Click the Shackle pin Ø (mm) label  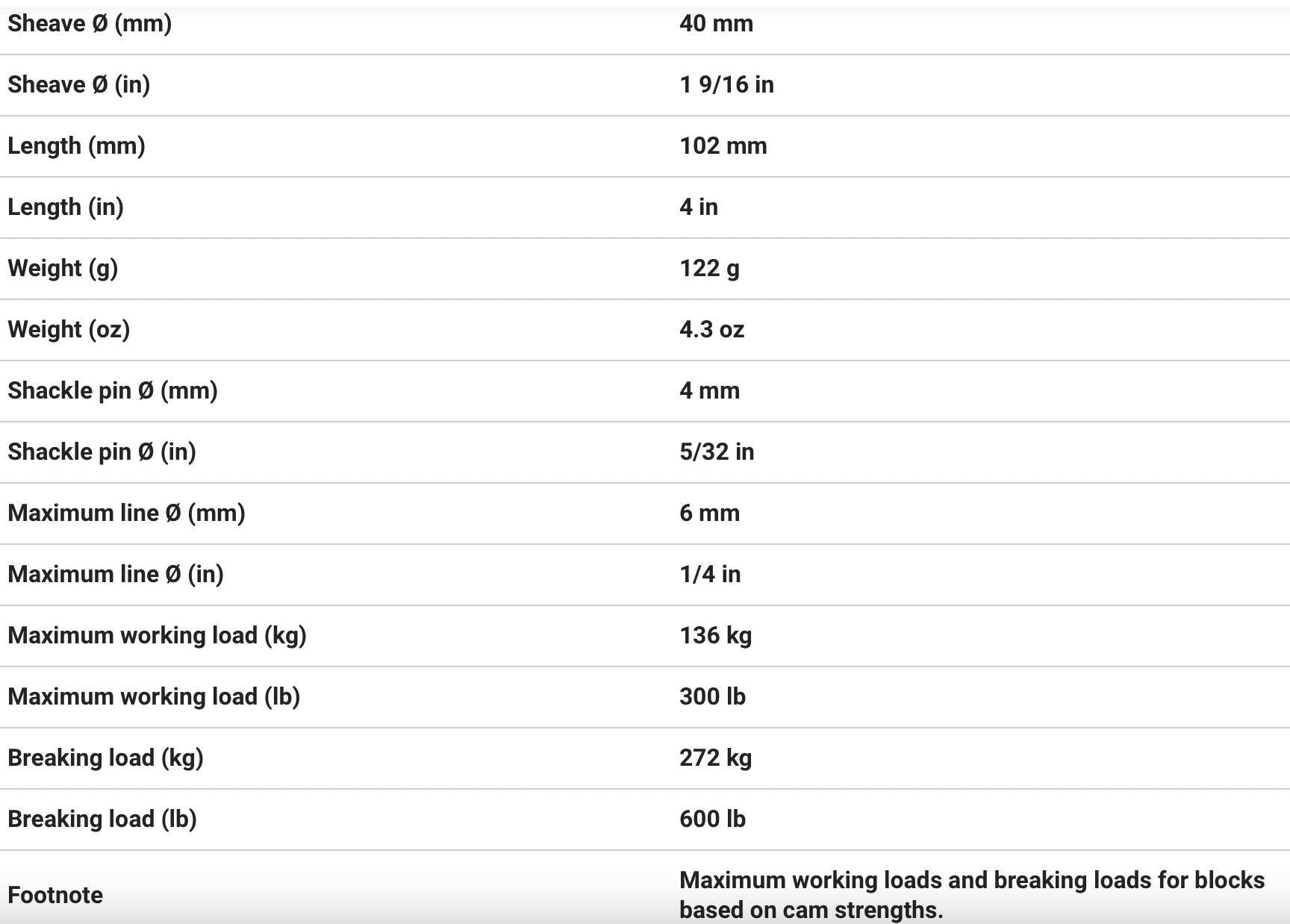pyautogui.click(x=113, y=391)
